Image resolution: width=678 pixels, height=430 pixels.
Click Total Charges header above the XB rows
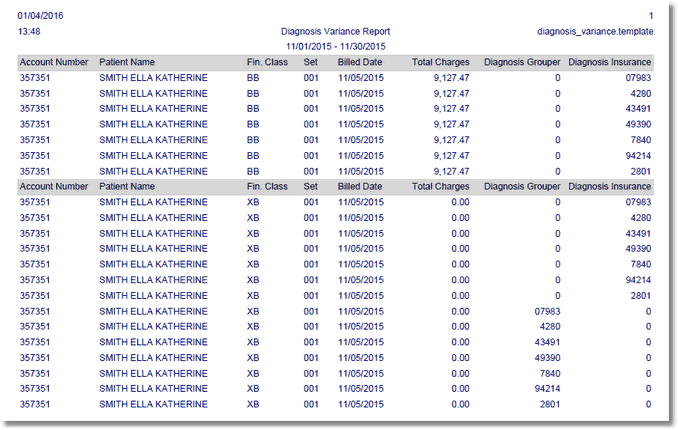click(441, 186)
